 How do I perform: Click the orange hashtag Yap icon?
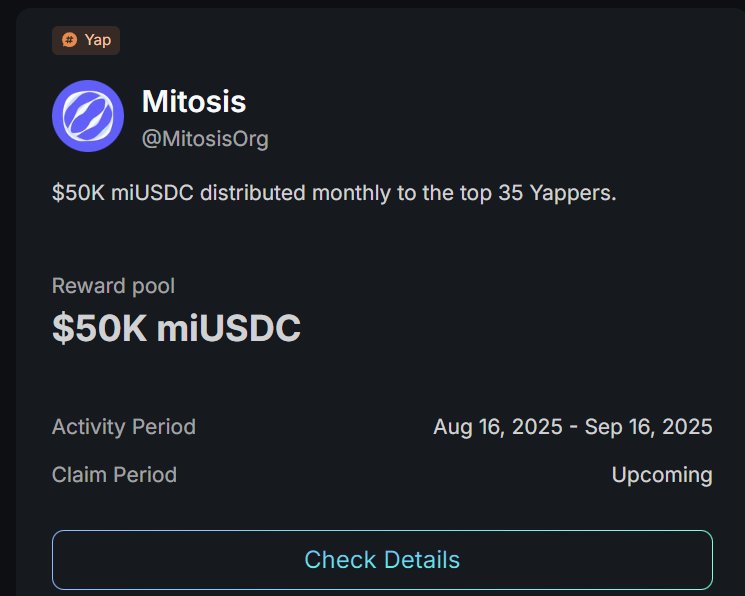point(69,40)
